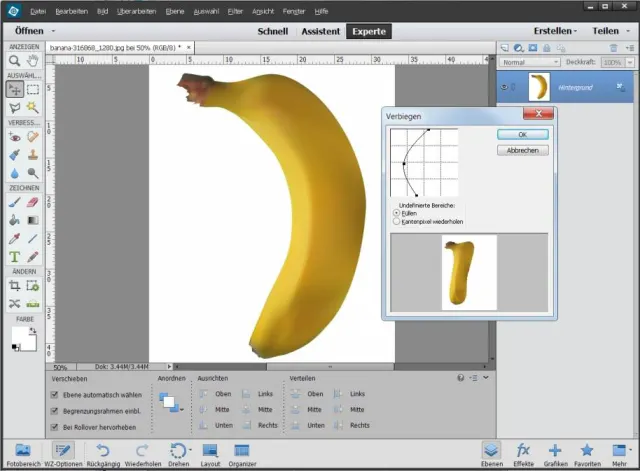Open the Fotobereich photo bin
Image resolution: width=640 pixels, height=471 pixels.
click(x=22, y=451)
